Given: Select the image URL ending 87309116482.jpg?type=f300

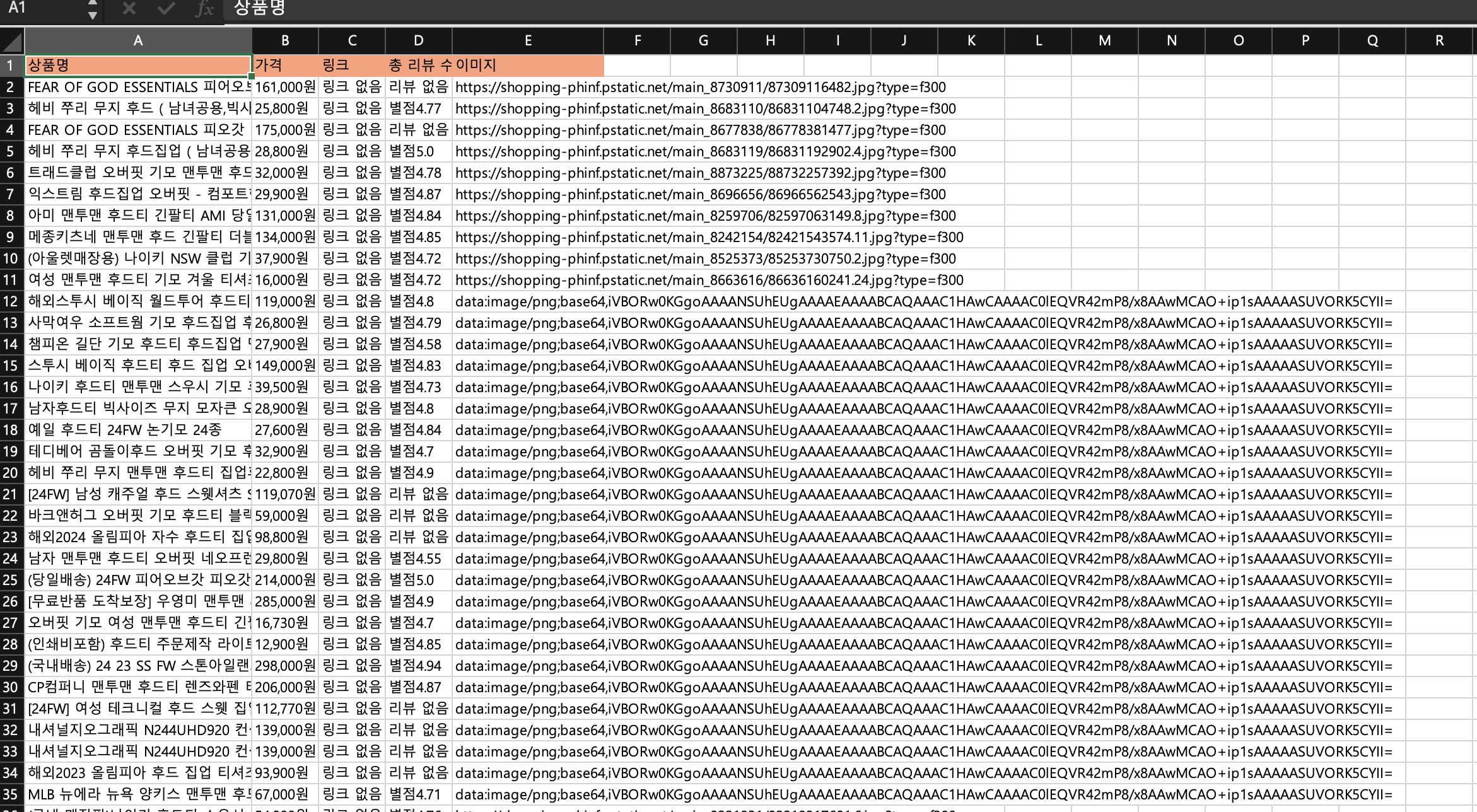Looking at the screenshot, I should coord(701,87).
